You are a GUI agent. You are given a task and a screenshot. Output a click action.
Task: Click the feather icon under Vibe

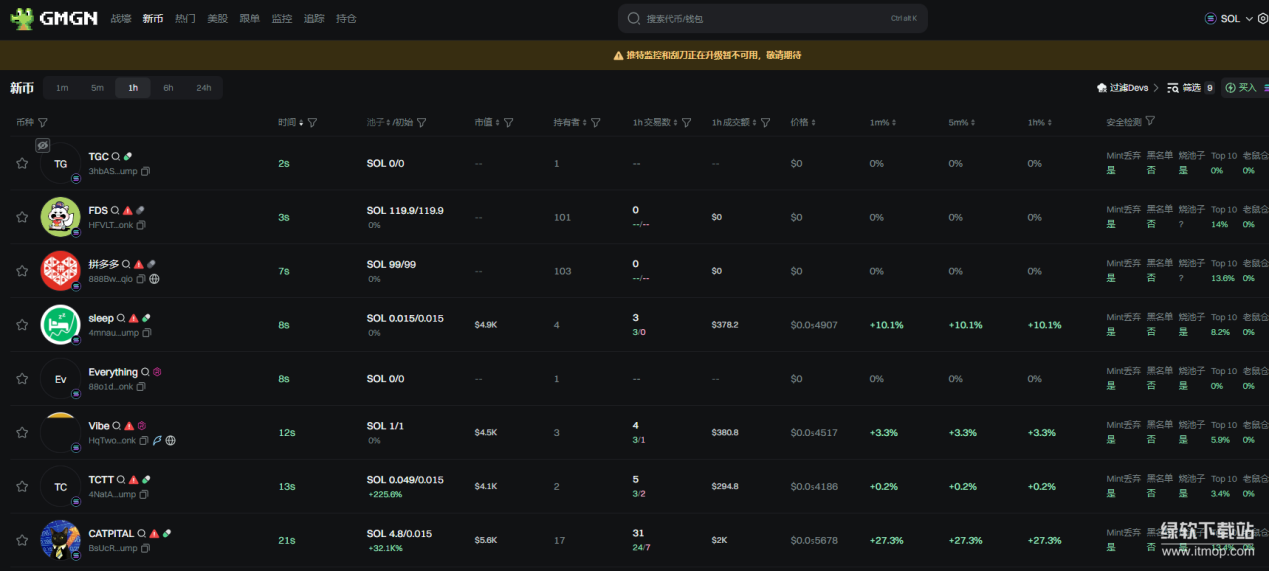pyautogui.click(x=157, y=441)
